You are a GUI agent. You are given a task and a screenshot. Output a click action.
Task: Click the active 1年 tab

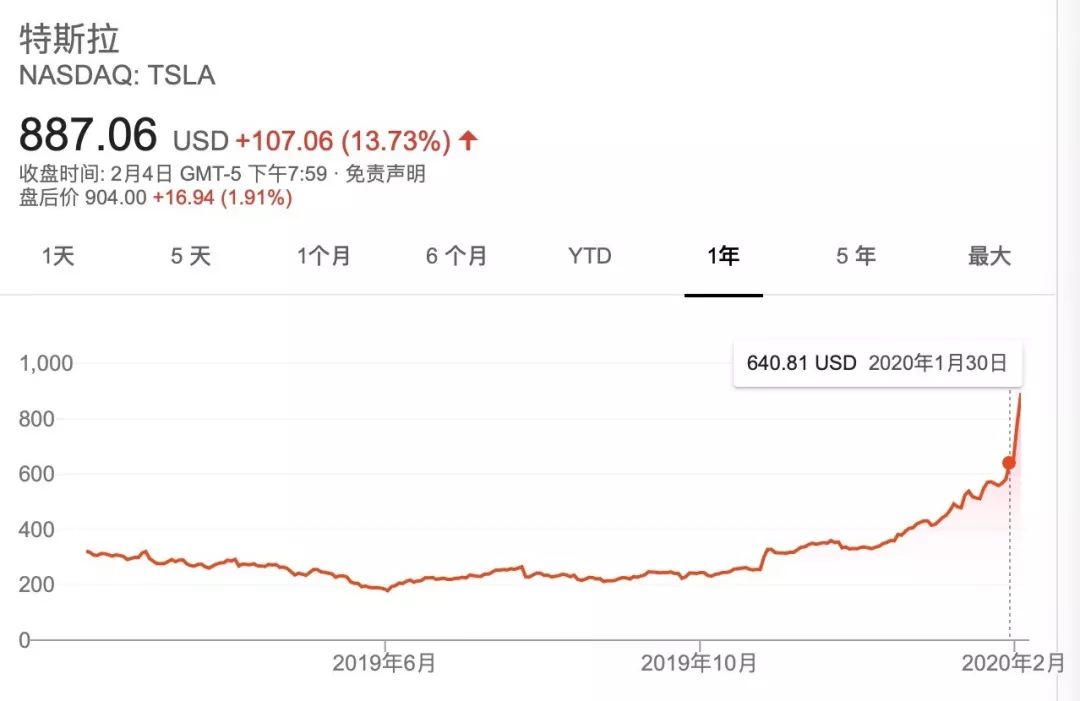[x=723, y=256]
